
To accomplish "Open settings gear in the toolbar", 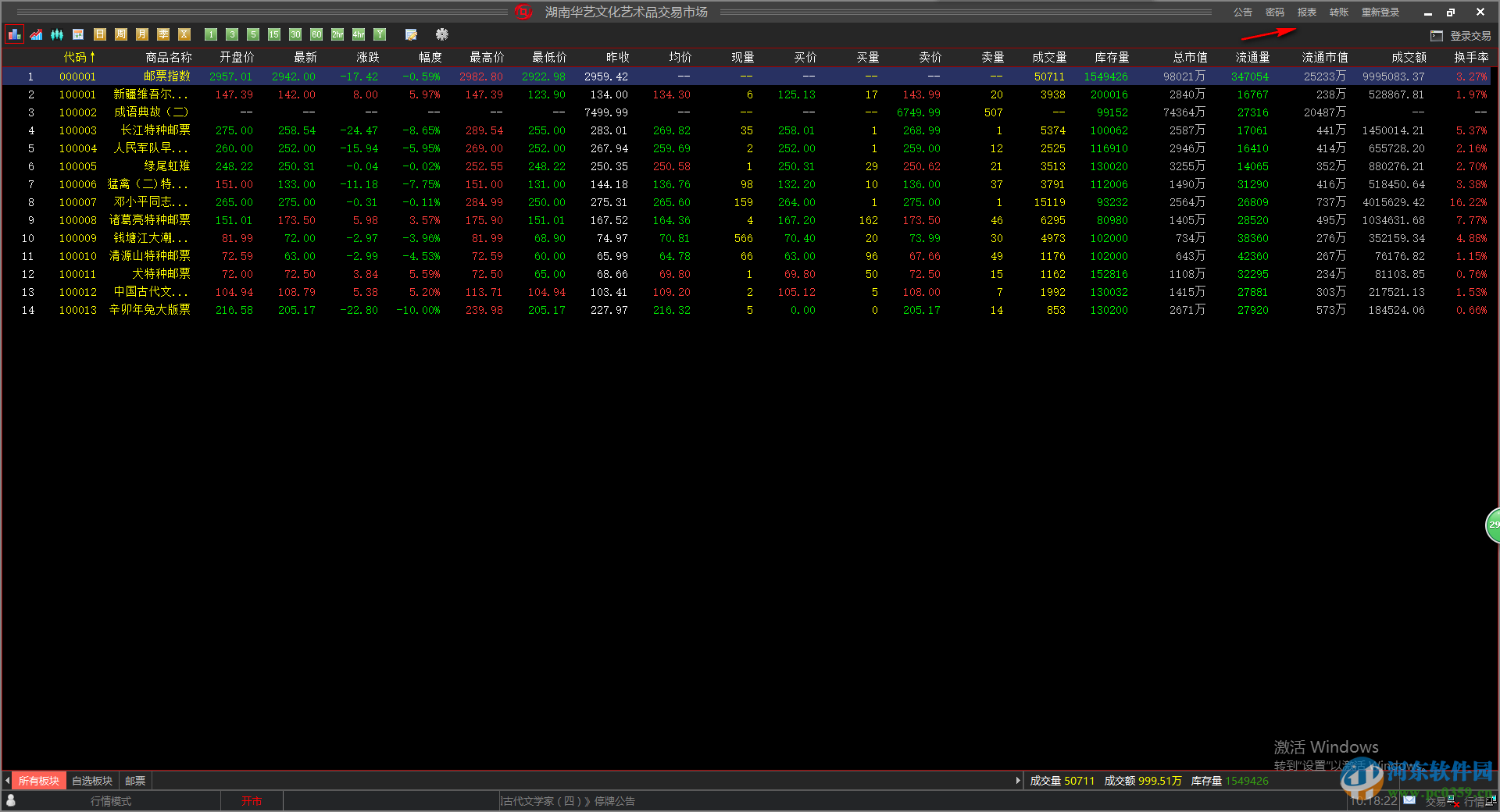I will pos(442,34).
